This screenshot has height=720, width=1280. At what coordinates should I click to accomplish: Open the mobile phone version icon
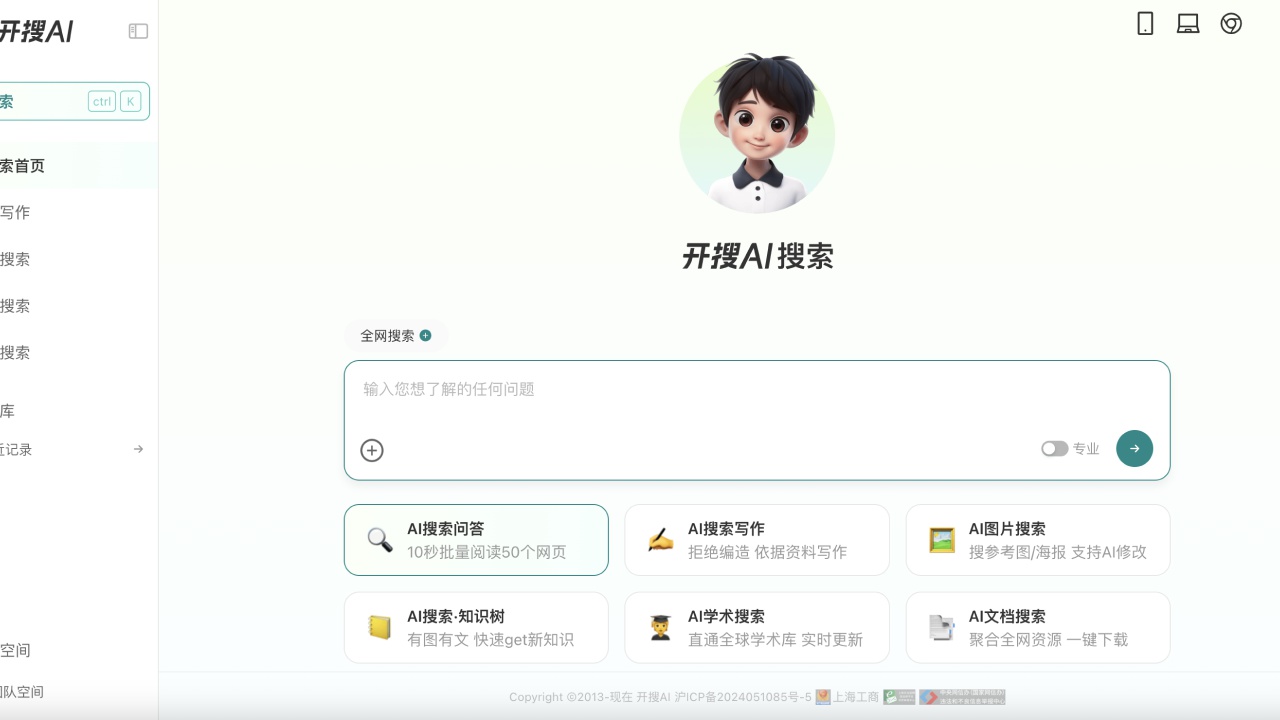pyautogui.click(x=1145, y=24)
